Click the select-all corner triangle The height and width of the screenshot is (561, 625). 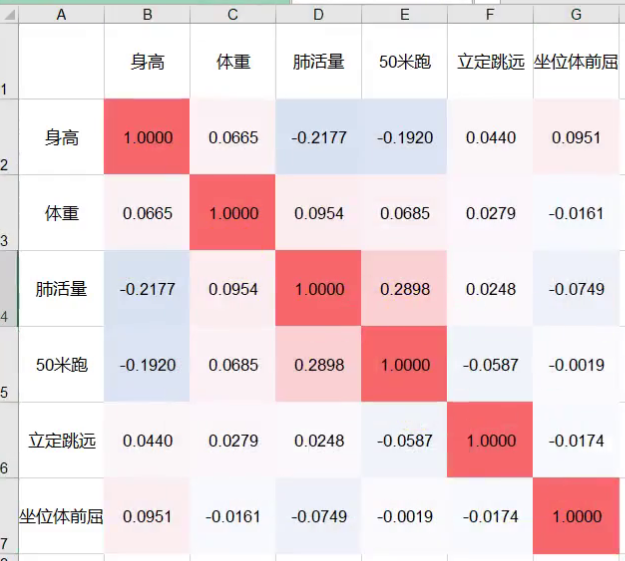coord(9,15)
